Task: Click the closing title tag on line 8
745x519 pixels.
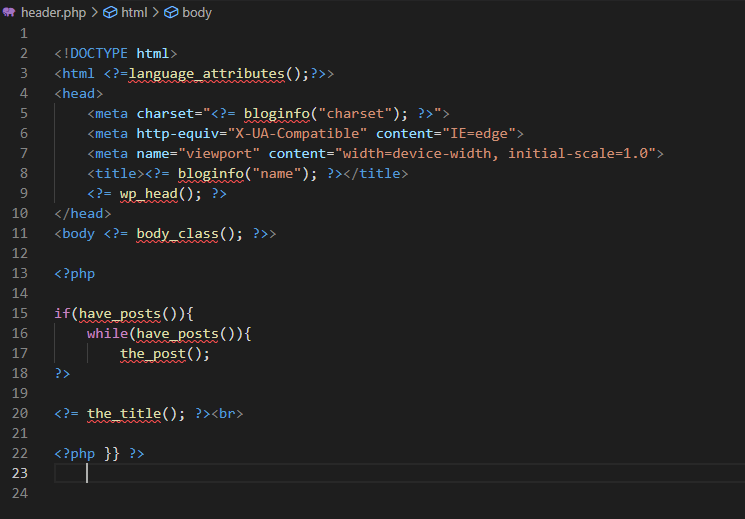Action: tap(375, 173)
